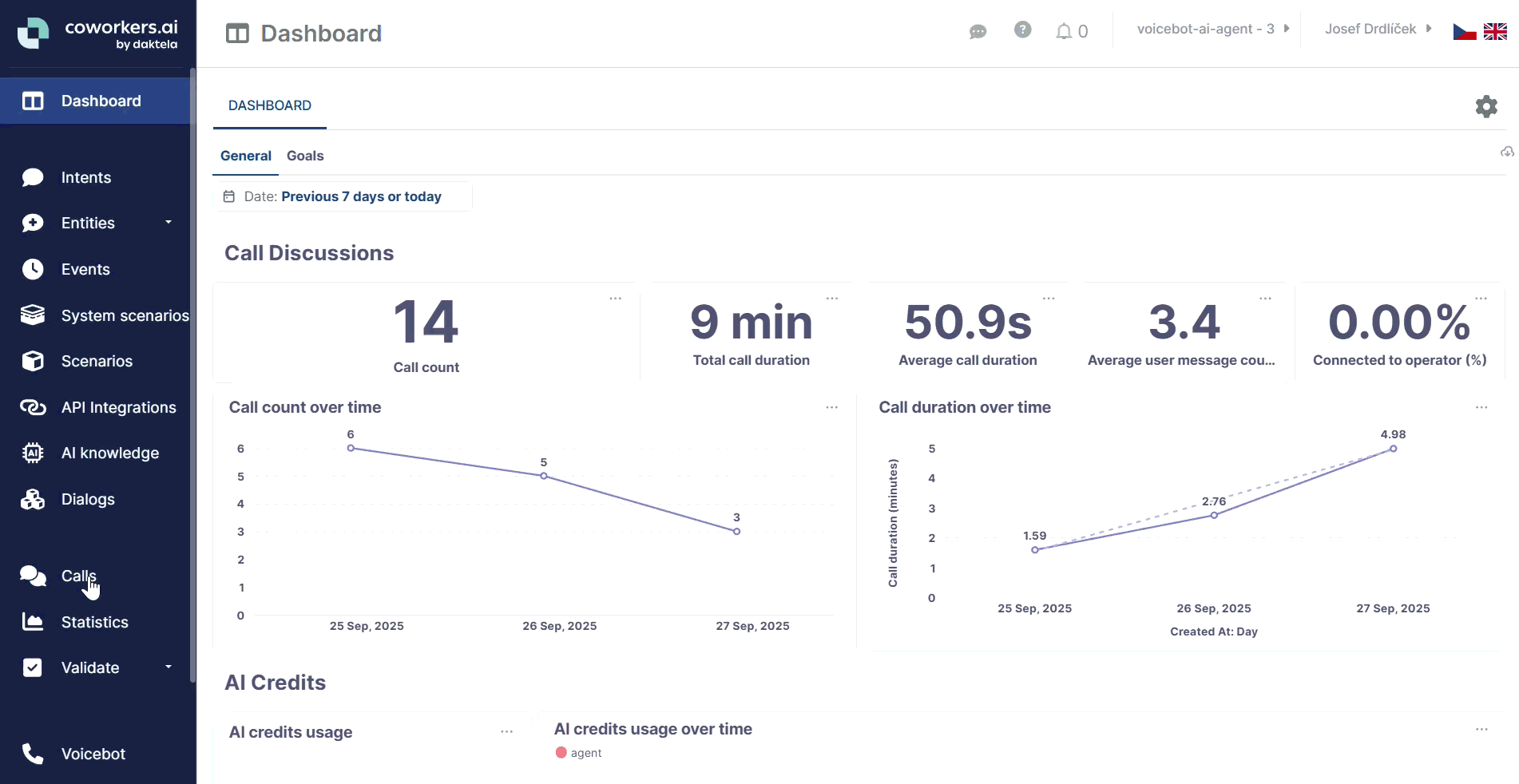1519x784 pixels.
Task: Open the notifications bell icon
Action: pos(1064,31)
